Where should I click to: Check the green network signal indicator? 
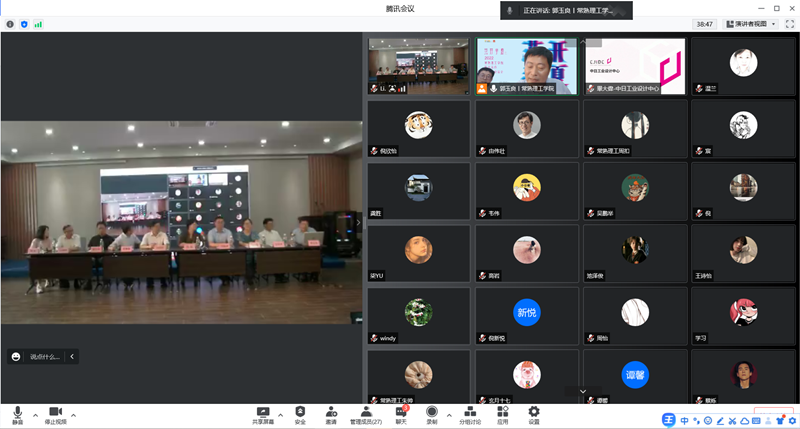click(x=38, y=24)
